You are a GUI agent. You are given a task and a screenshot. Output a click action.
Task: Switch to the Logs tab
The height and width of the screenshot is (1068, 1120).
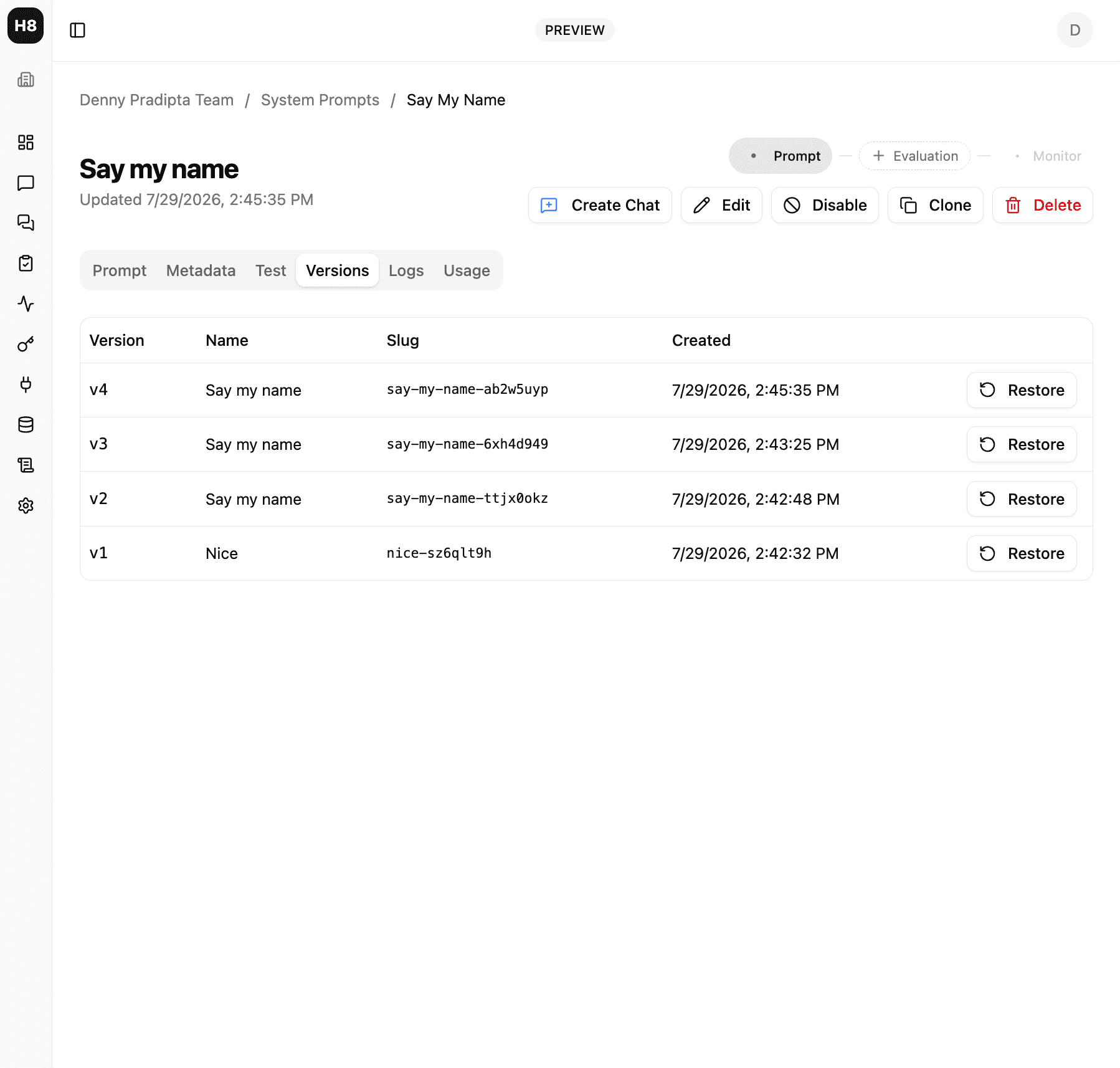pyautogui.click(x=406, y=270)
